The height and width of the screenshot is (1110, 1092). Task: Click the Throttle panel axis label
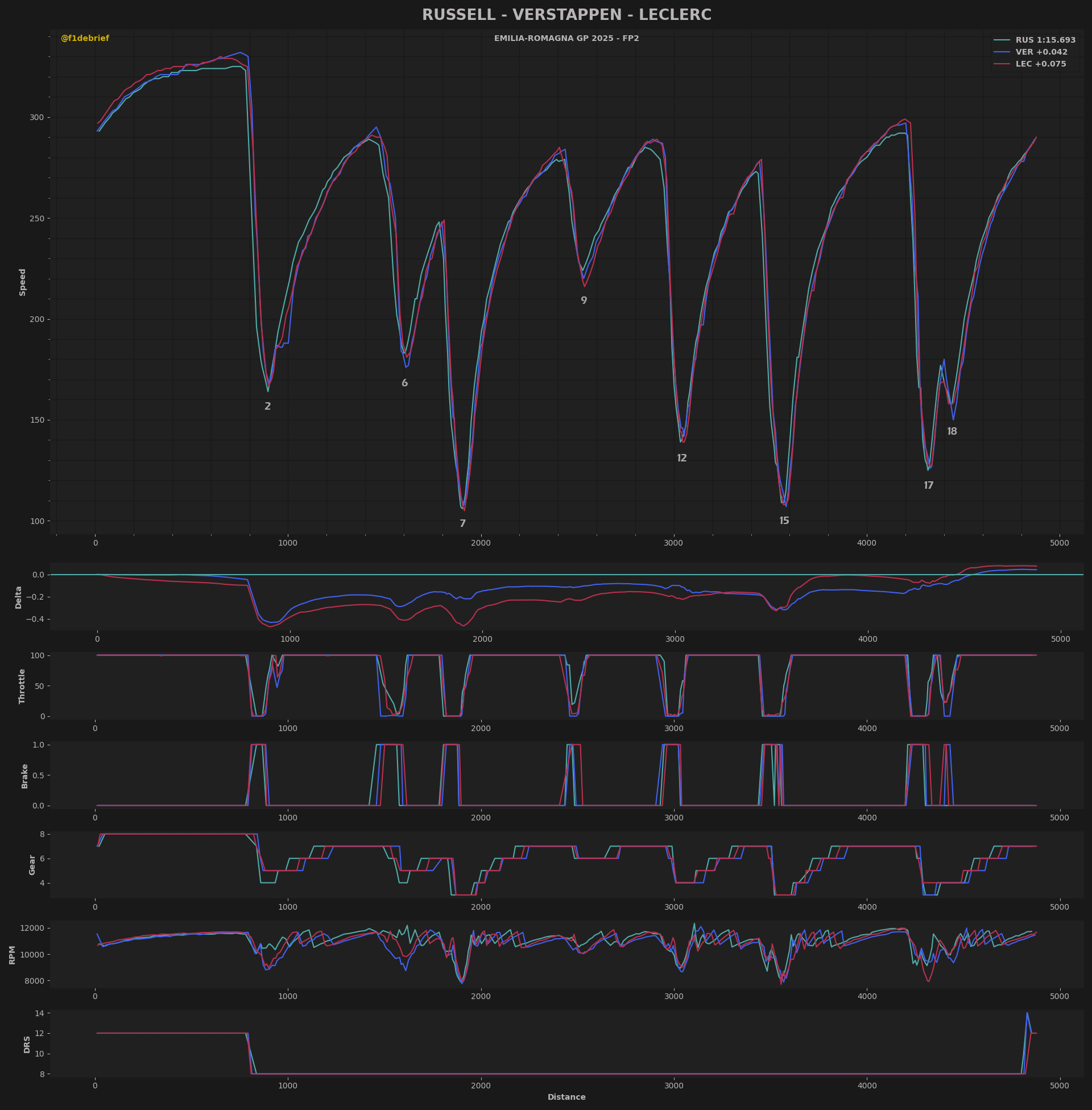pos(22,686)
